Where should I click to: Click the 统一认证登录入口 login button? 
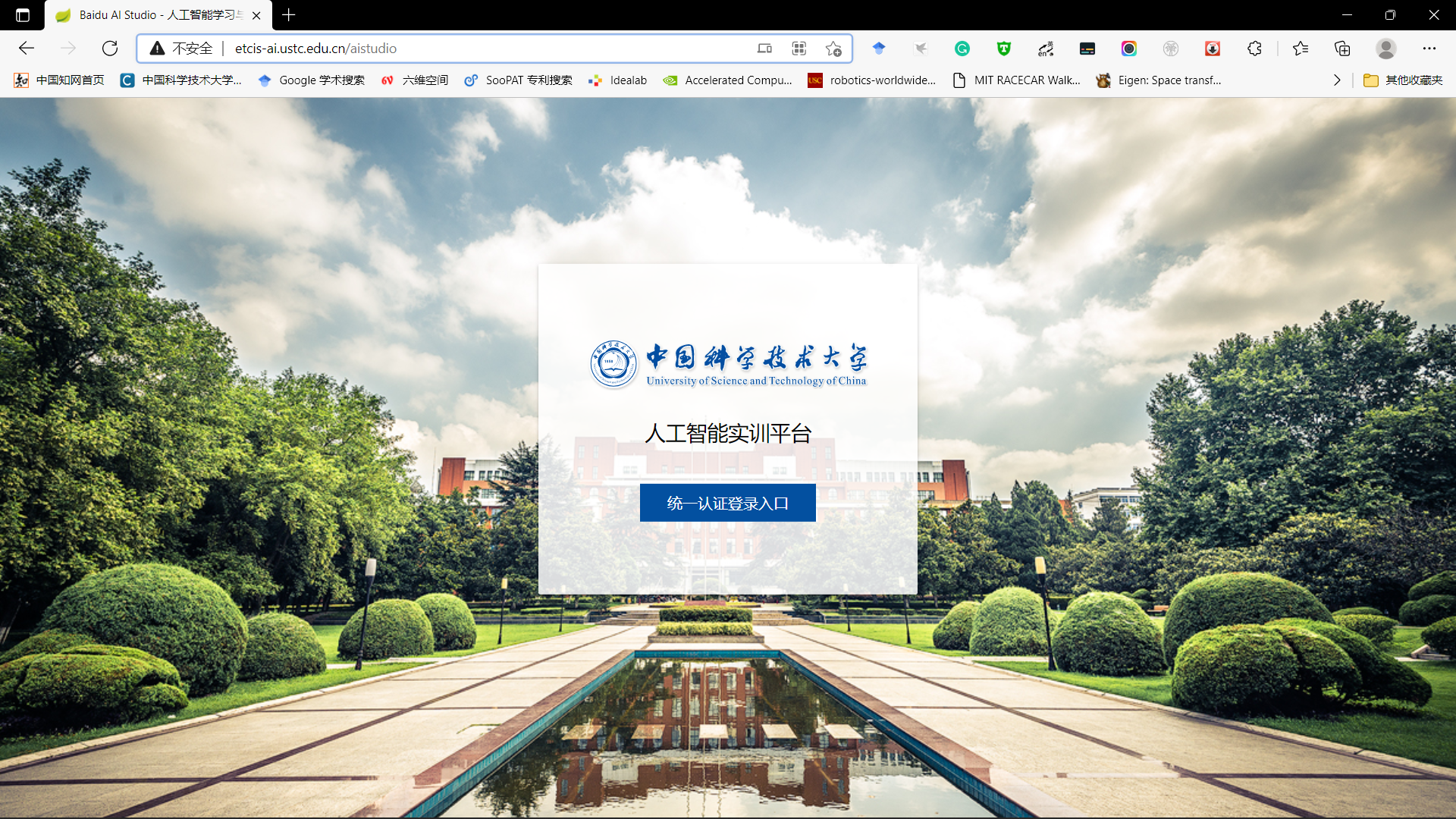(x=727, y=503)
